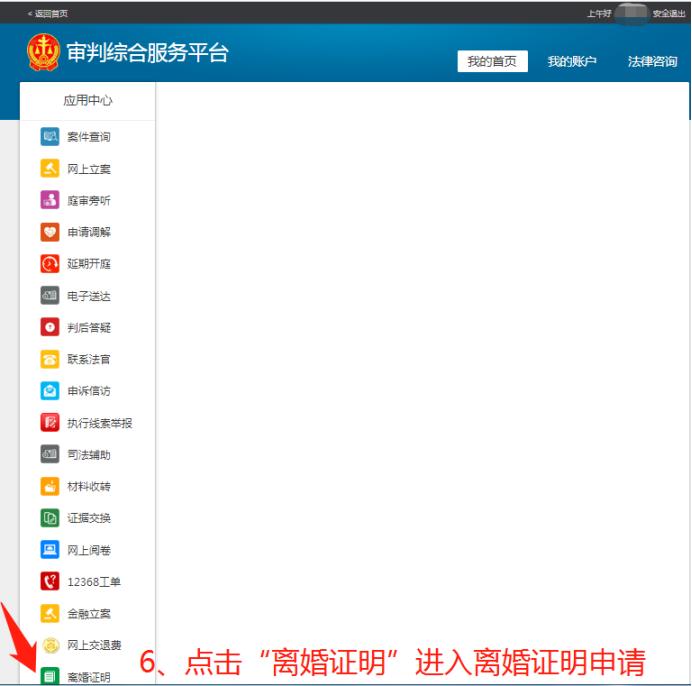Open the 案件查询 text link
Image resolution: width=692 pixels, height=686 pixels.
[x=89, y=137]
